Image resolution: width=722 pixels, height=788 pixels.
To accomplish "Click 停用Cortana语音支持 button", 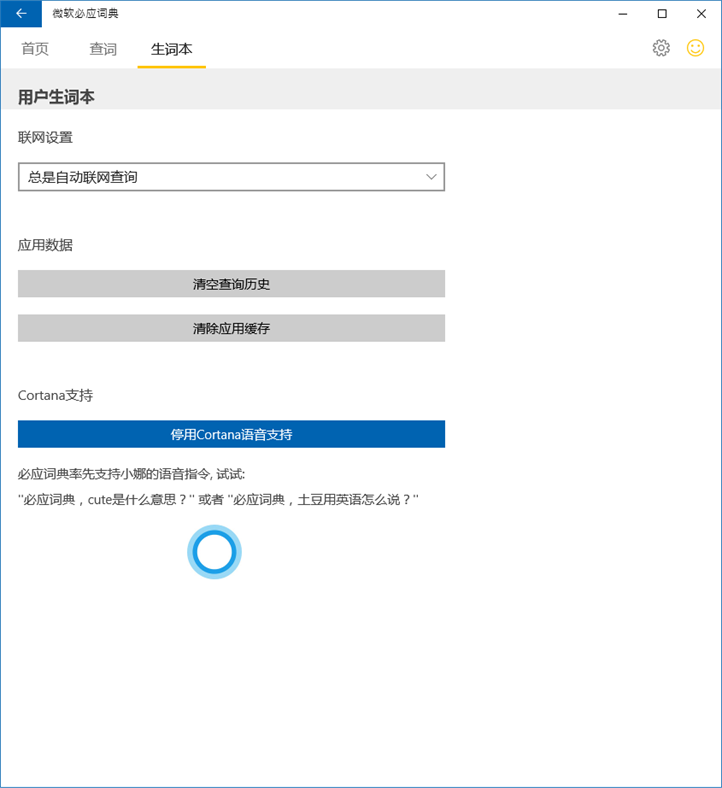I will click(x=231, y=434).
